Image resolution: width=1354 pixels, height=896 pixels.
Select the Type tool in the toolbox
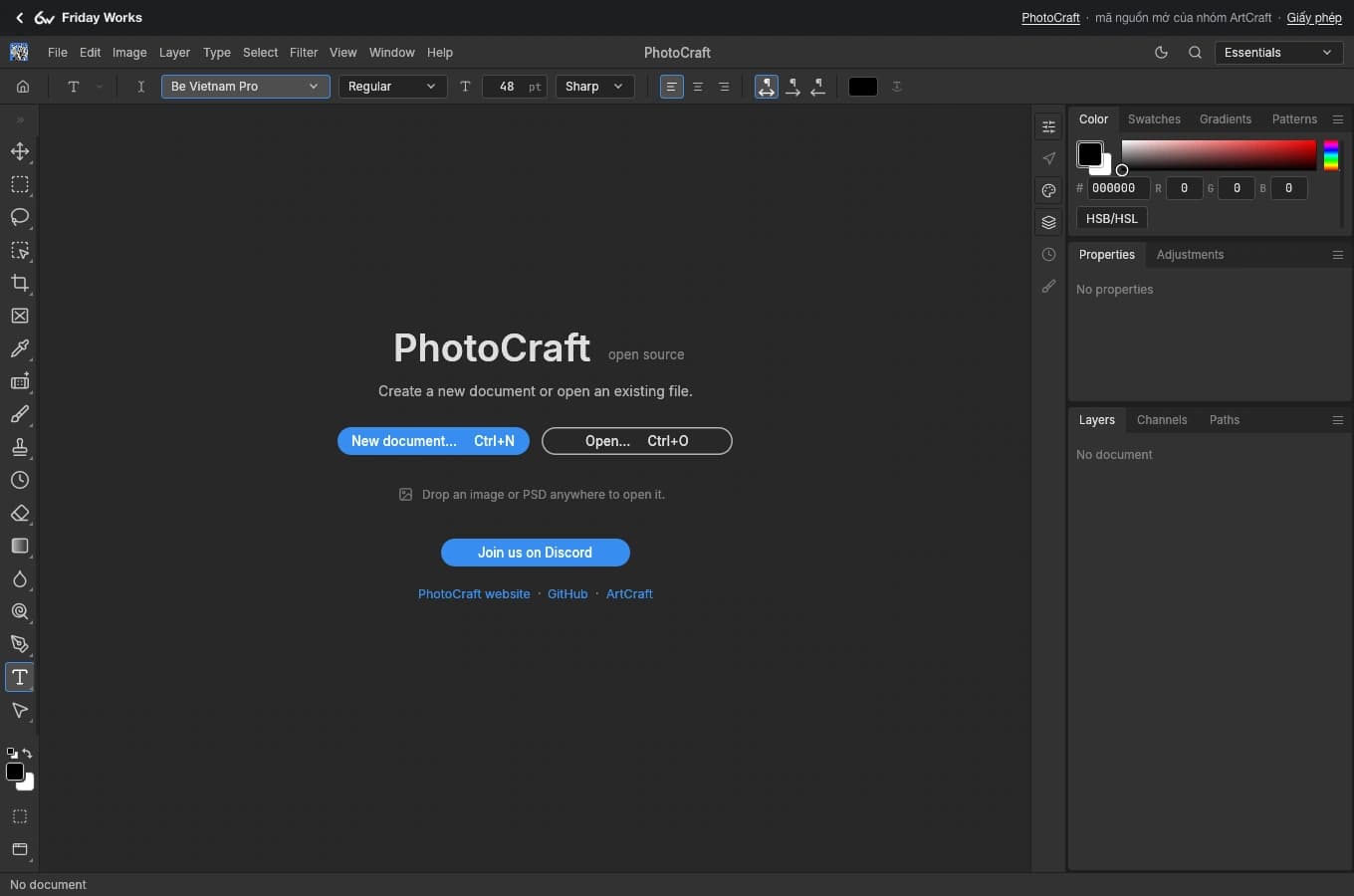click(x=20, y=677)
